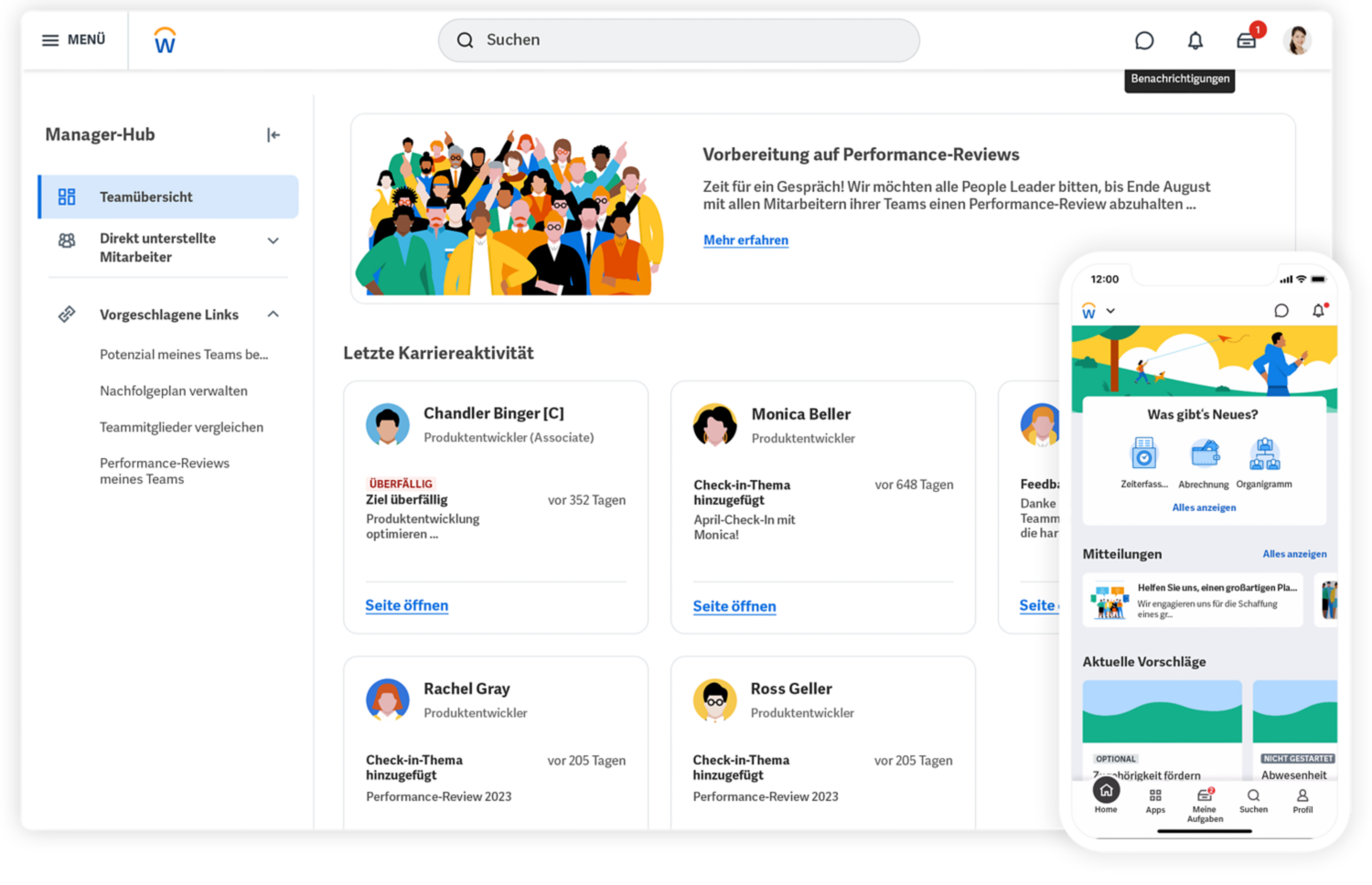Tap Meine Aufgaben tab in phone navigation

pos(1205,805)
